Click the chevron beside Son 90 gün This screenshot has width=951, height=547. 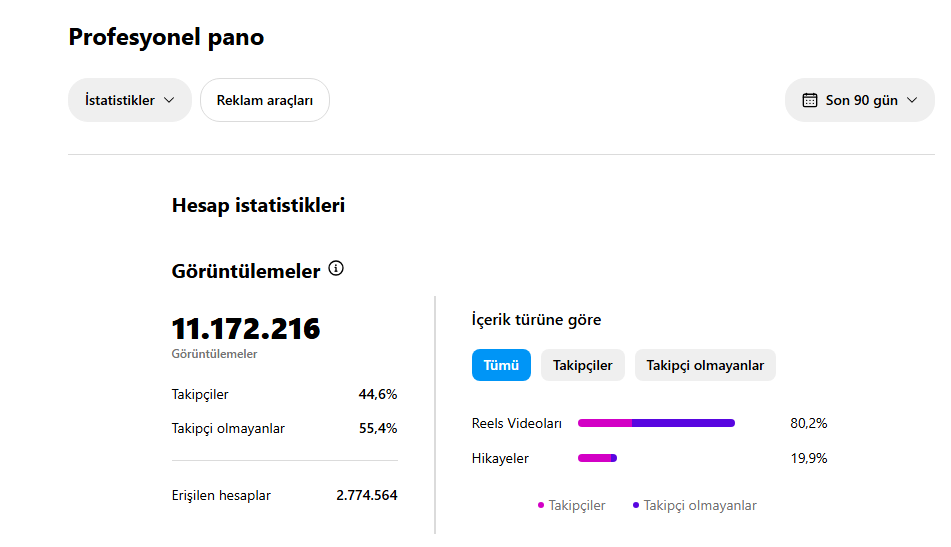click(x=912, y=100)
